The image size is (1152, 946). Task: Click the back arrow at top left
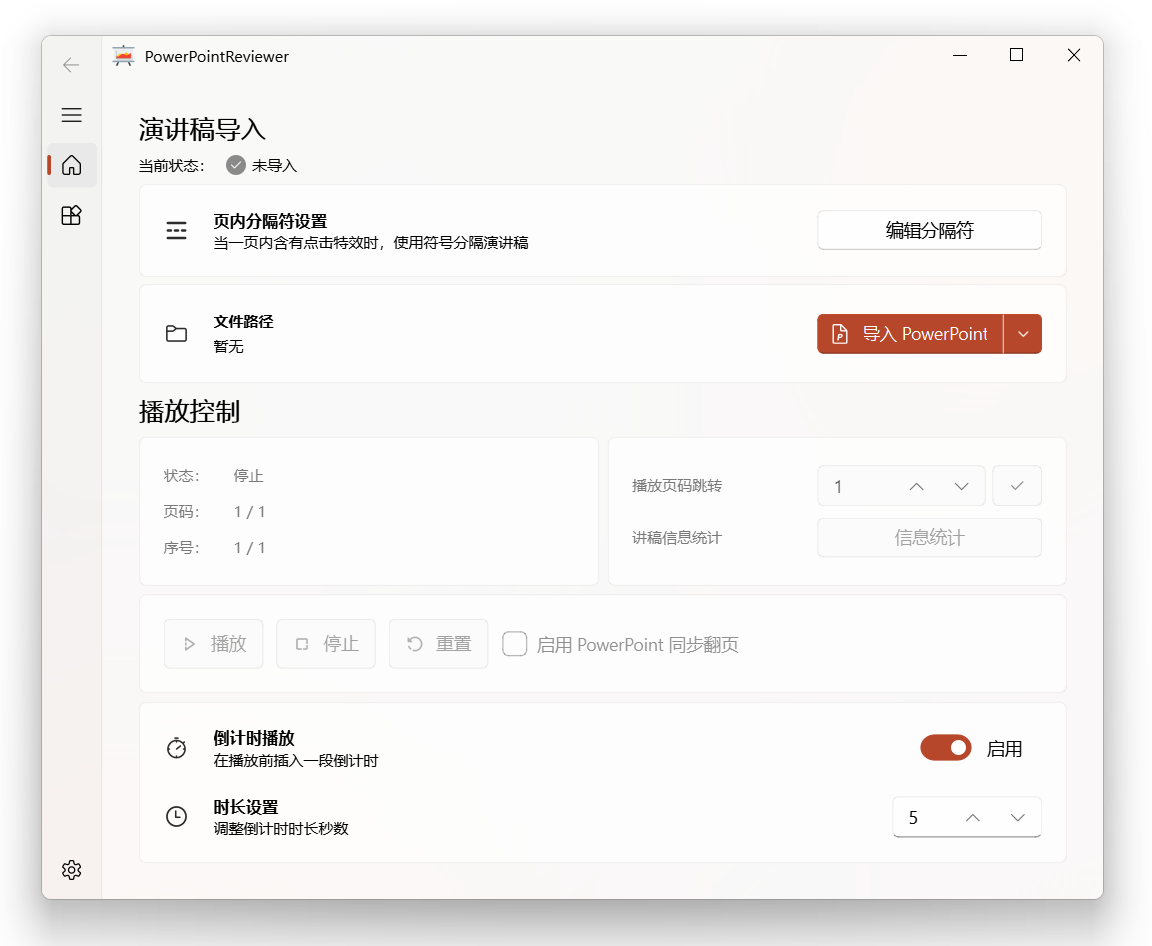click(x=70, y=64)
